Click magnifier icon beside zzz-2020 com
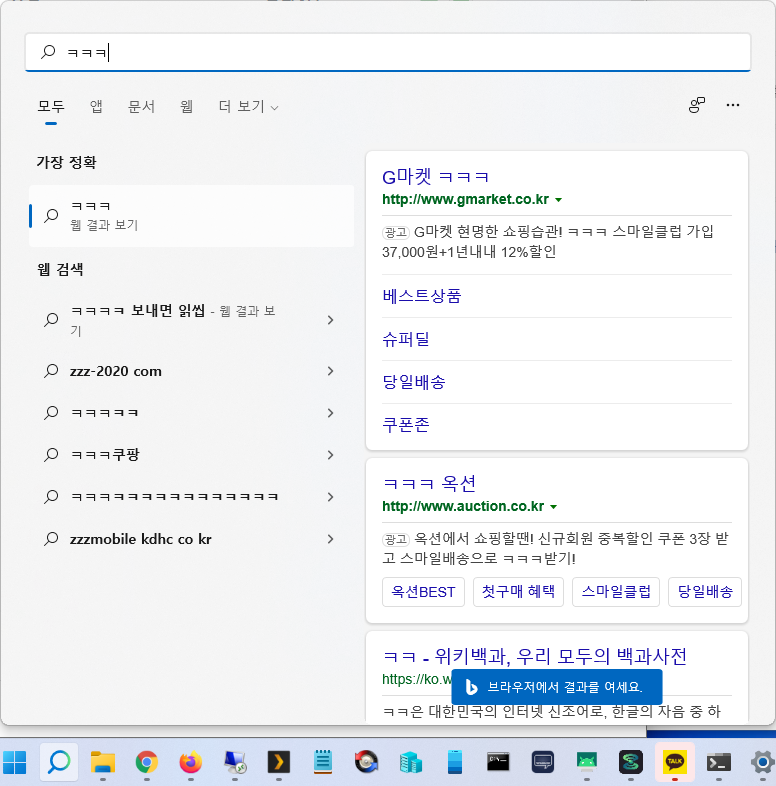Image resolution: width=776 pixels, height=786 pixels. pos(51,371)
